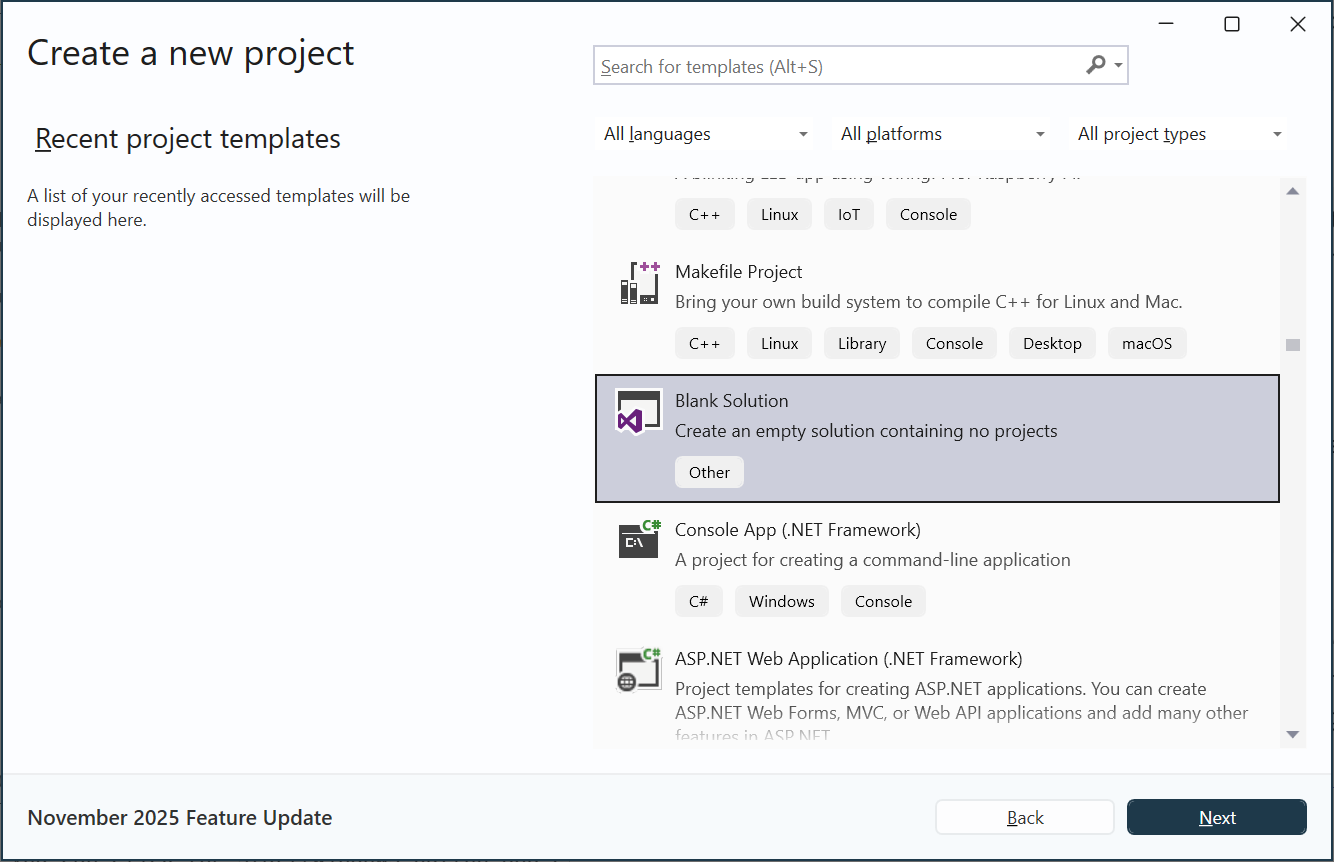Open the All languages filter dropdown
Screen dimensions: 1334x862
point(706,134)
